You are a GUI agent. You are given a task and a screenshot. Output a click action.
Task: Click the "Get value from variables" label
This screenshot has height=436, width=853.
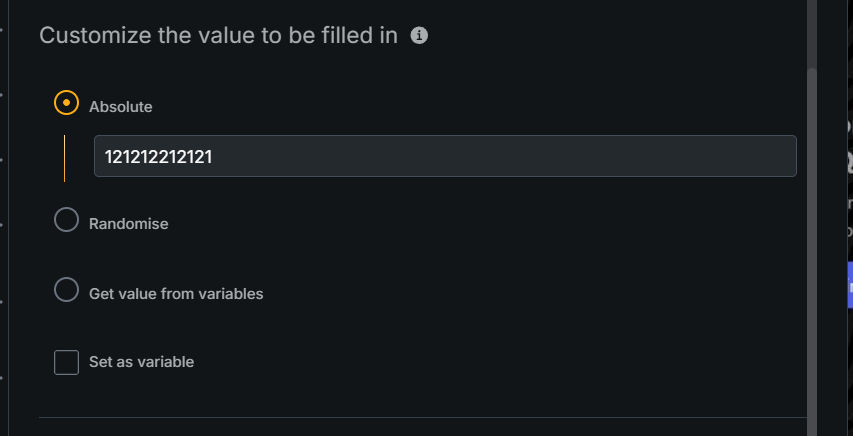[176, 294]
